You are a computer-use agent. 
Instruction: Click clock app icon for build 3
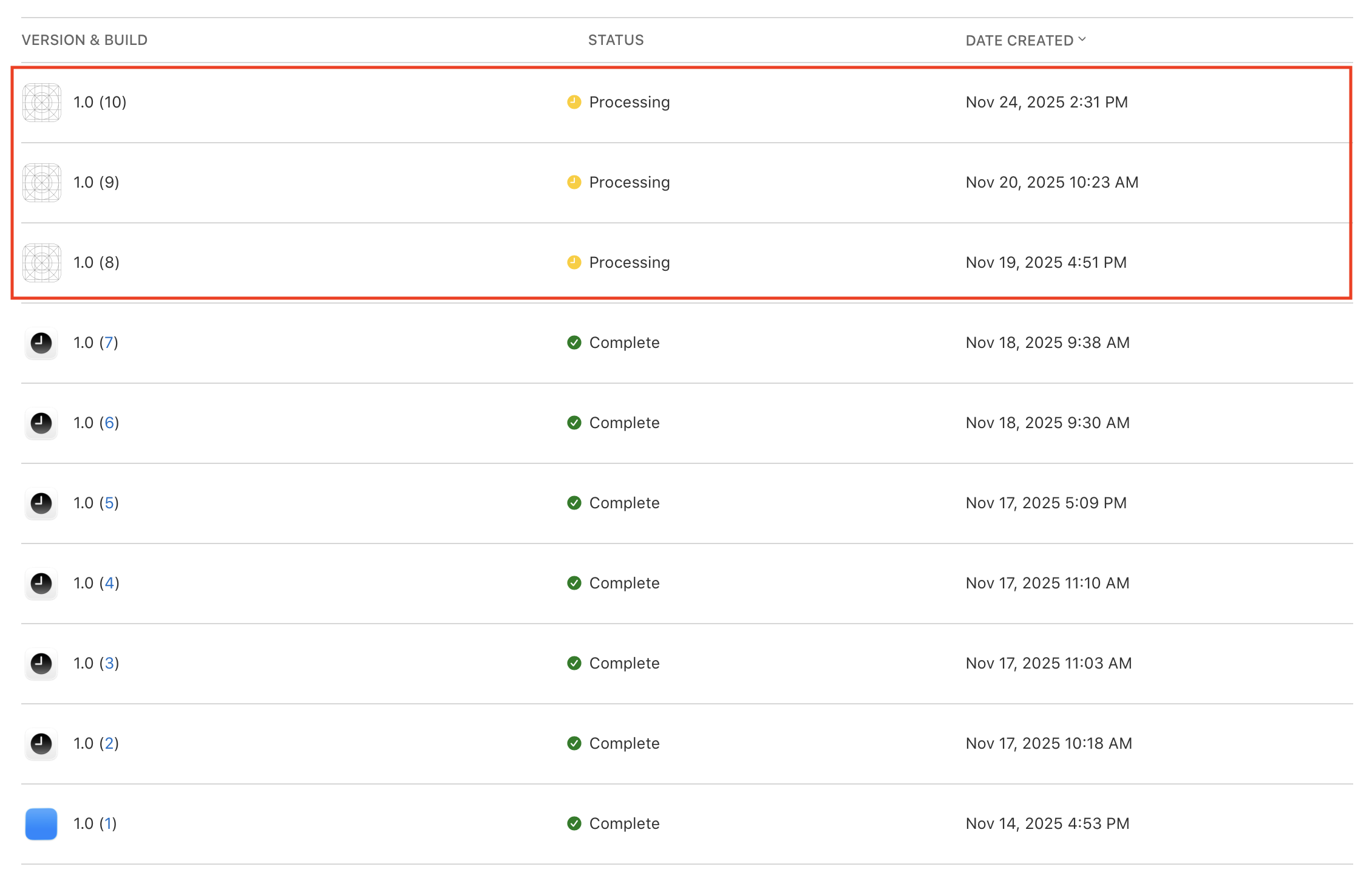(x=41, y=663)
